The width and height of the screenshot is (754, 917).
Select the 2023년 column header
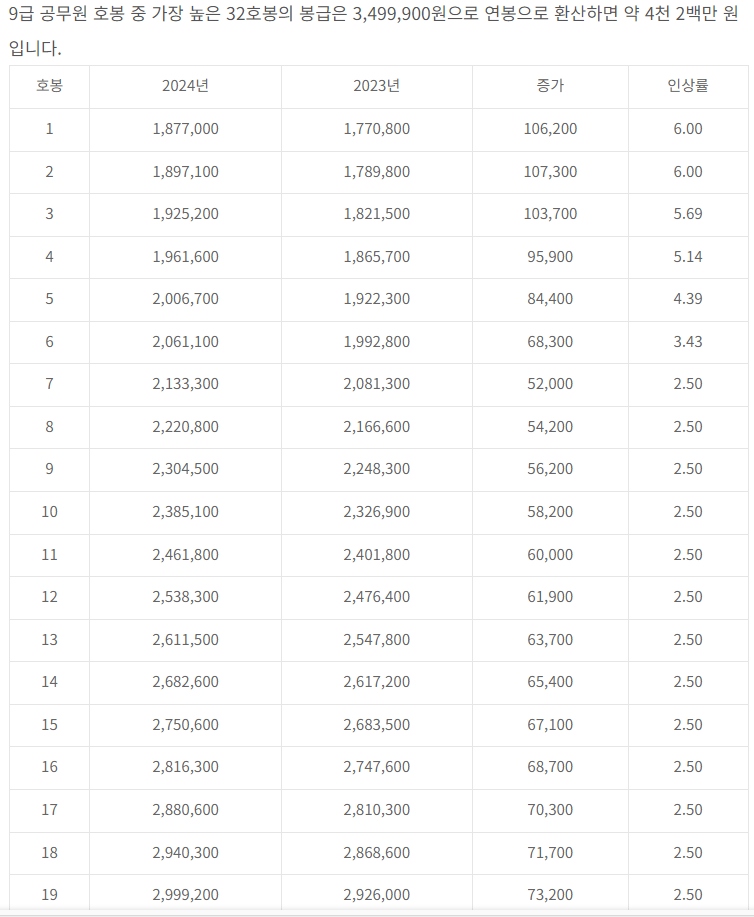coord(376,86)
